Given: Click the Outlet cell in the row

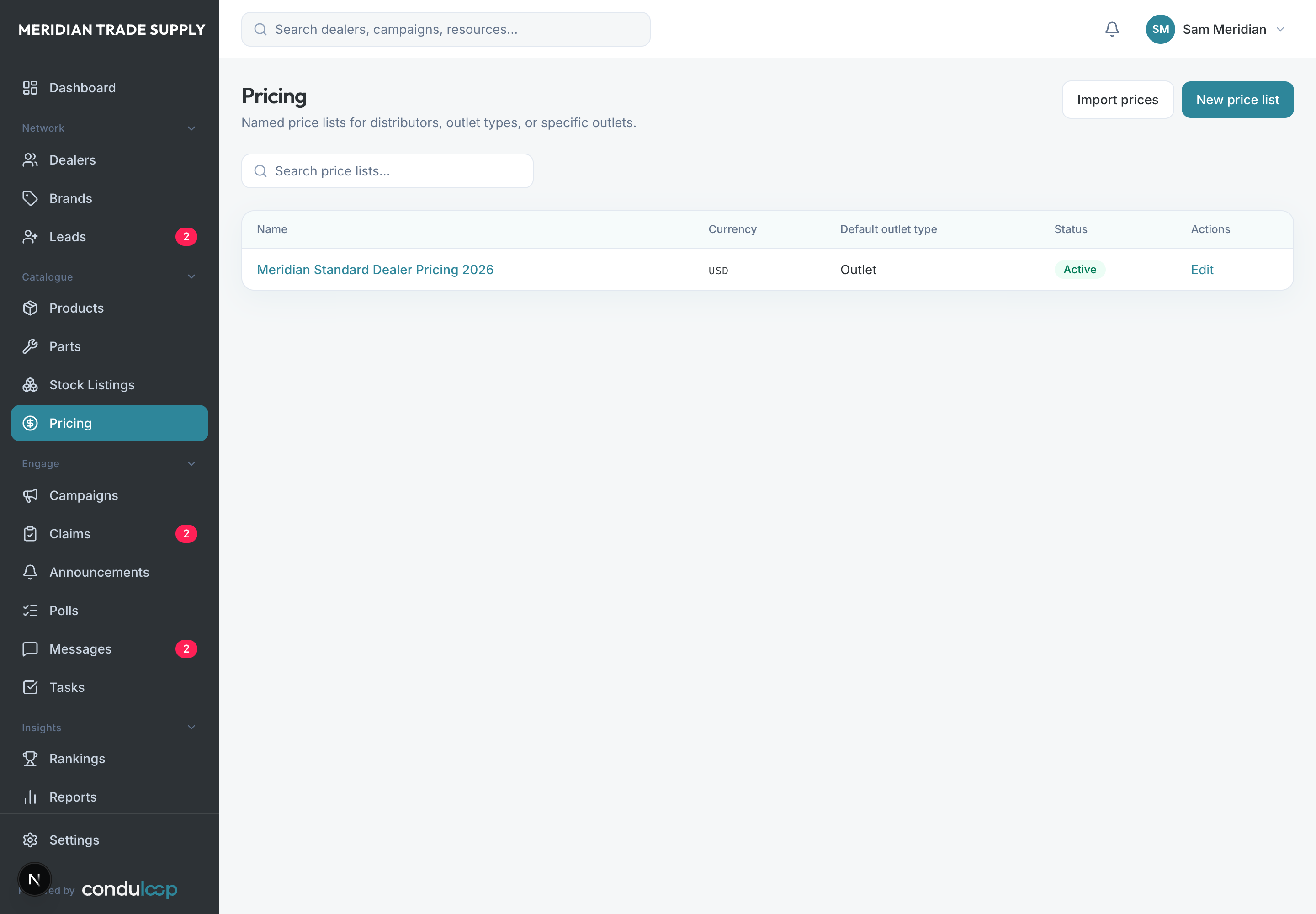Looking at the screenshot, I should point(858,270).
